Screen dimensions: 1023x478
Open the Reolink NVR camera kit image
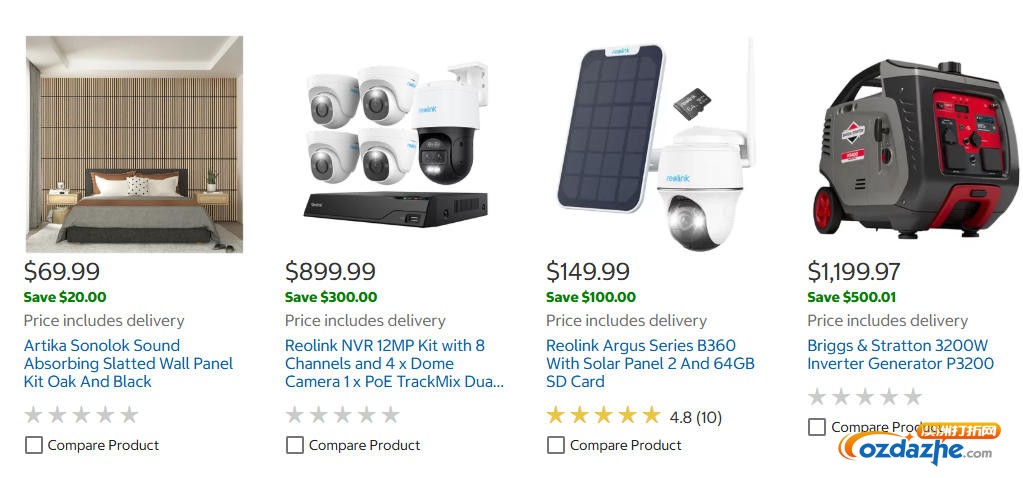(395, 144)
